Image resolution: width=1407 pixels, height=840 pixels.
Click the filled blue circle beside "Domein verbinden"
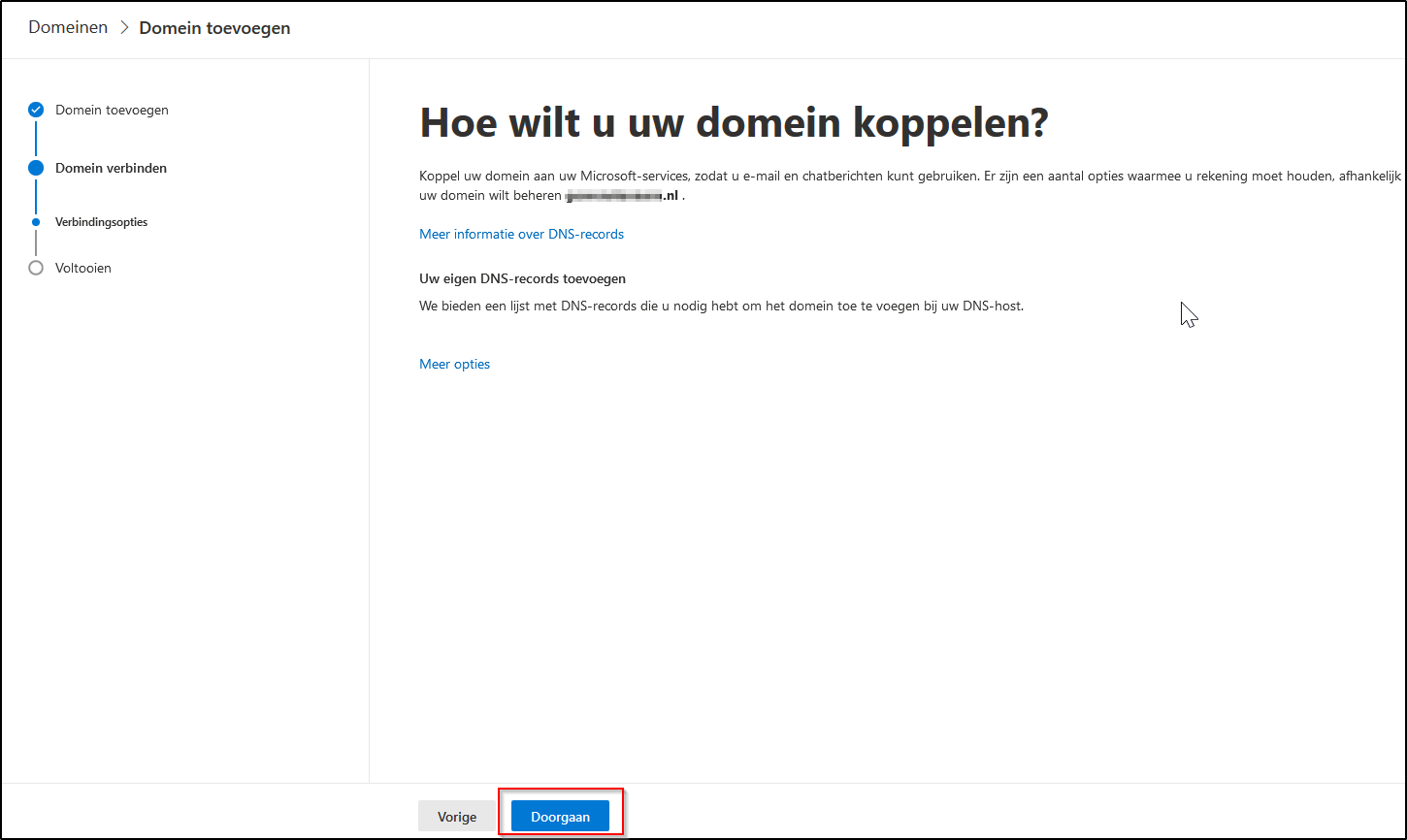click(36, 167)
